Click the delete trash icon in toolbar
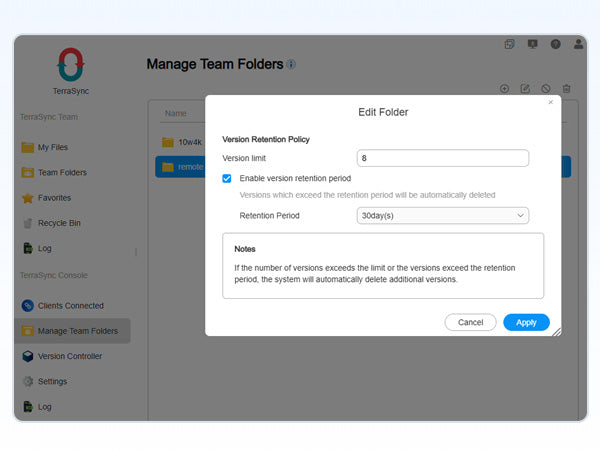 coord(566,89)
